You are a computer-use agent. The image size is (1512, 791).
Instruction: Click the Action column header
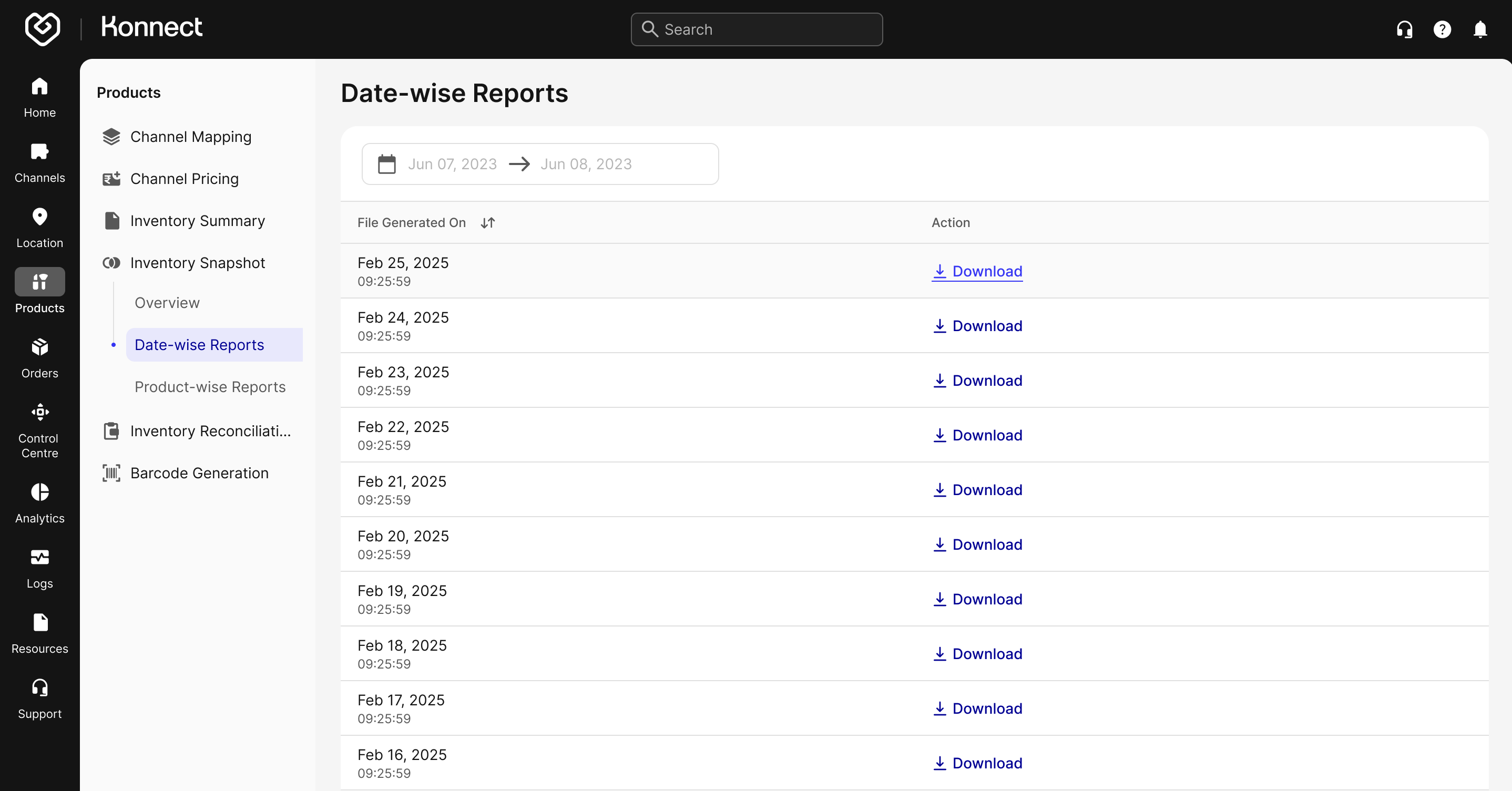point(951,222)
